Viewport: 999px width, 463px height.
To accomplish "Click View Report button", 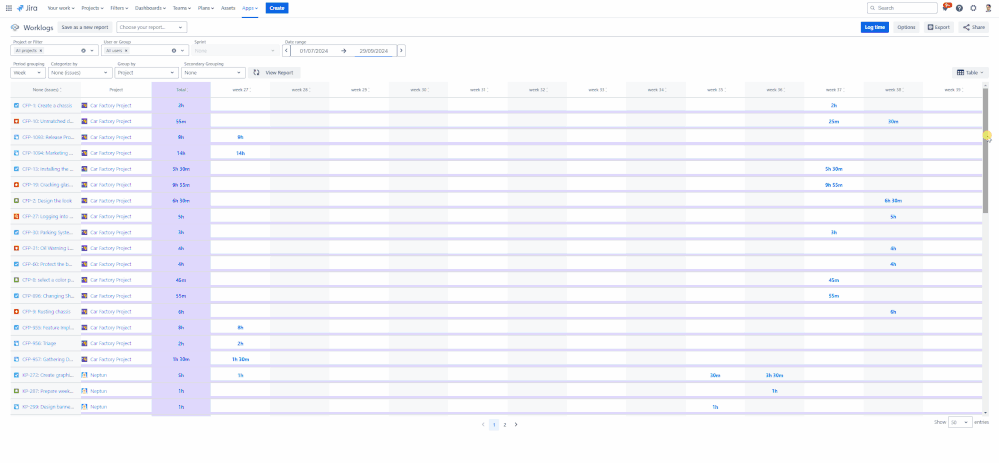I will pos(275,73).
